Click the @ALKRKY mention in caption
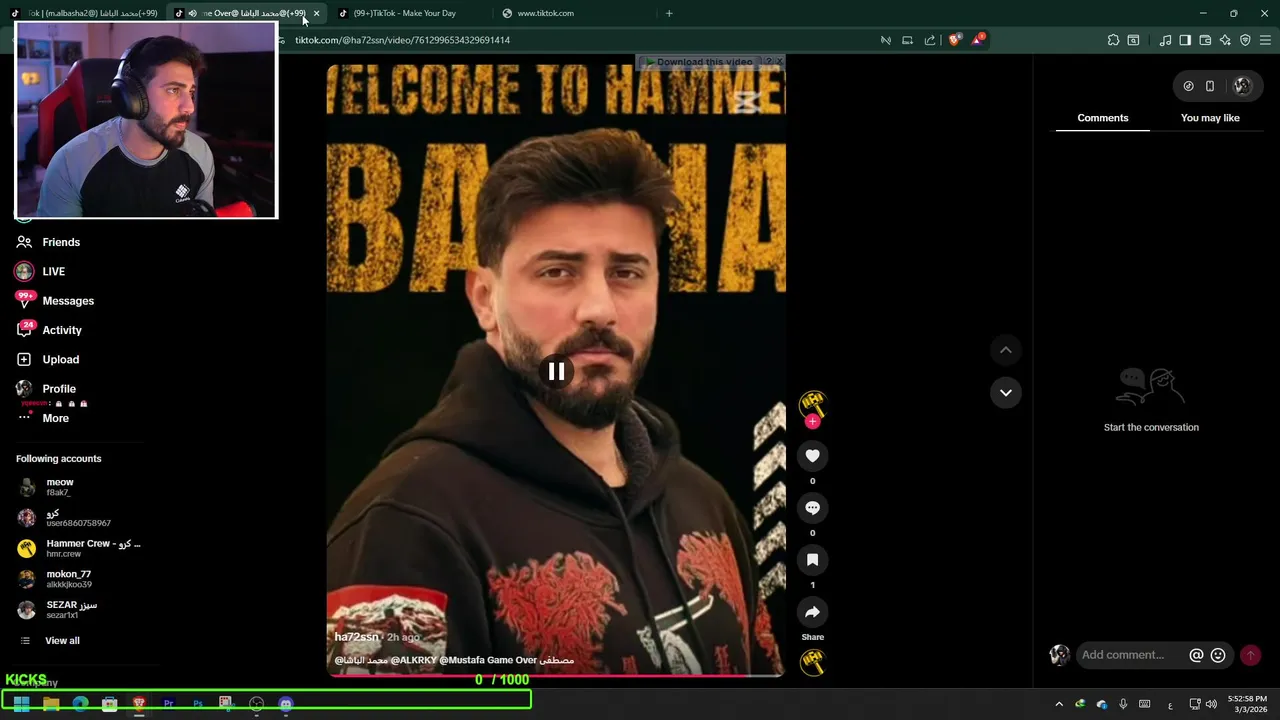 (x=414, y=660)
